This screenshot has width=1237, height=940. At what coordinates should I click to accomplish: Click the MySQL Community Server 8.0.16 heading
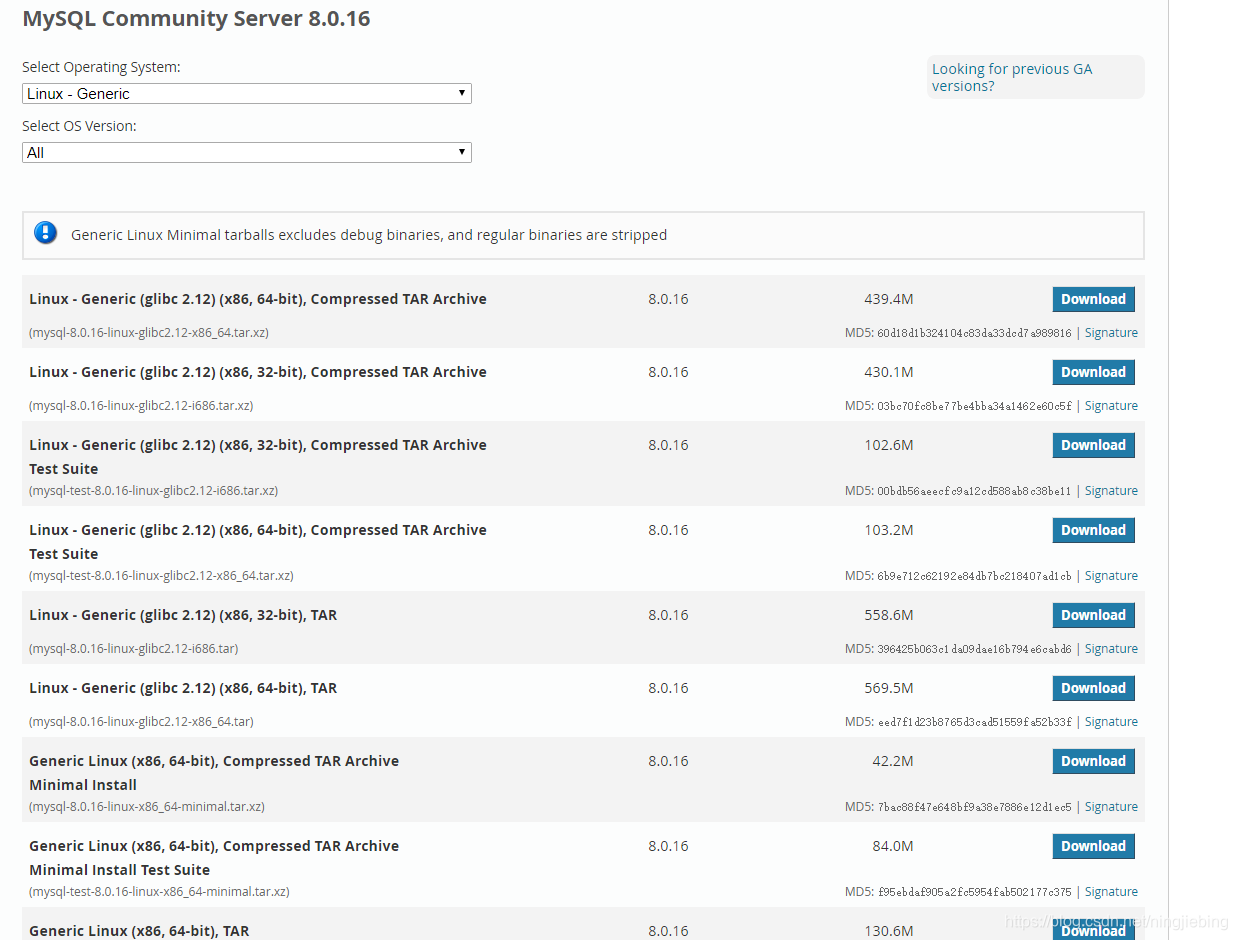point(196,19)
